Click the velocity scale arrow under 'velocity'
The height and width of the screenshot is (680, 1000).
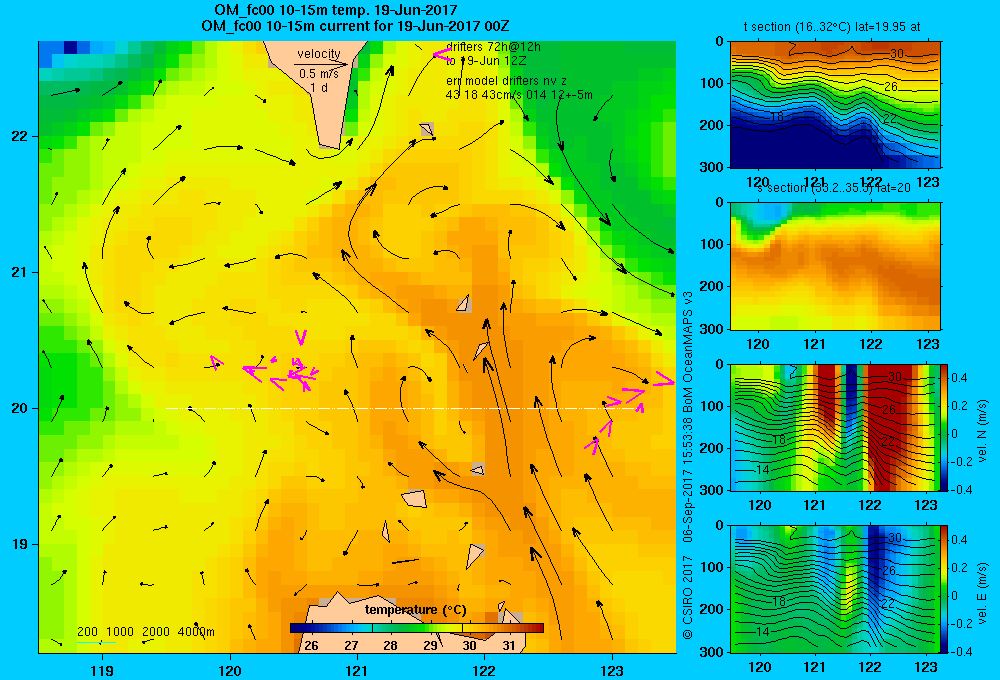[321, 64]
